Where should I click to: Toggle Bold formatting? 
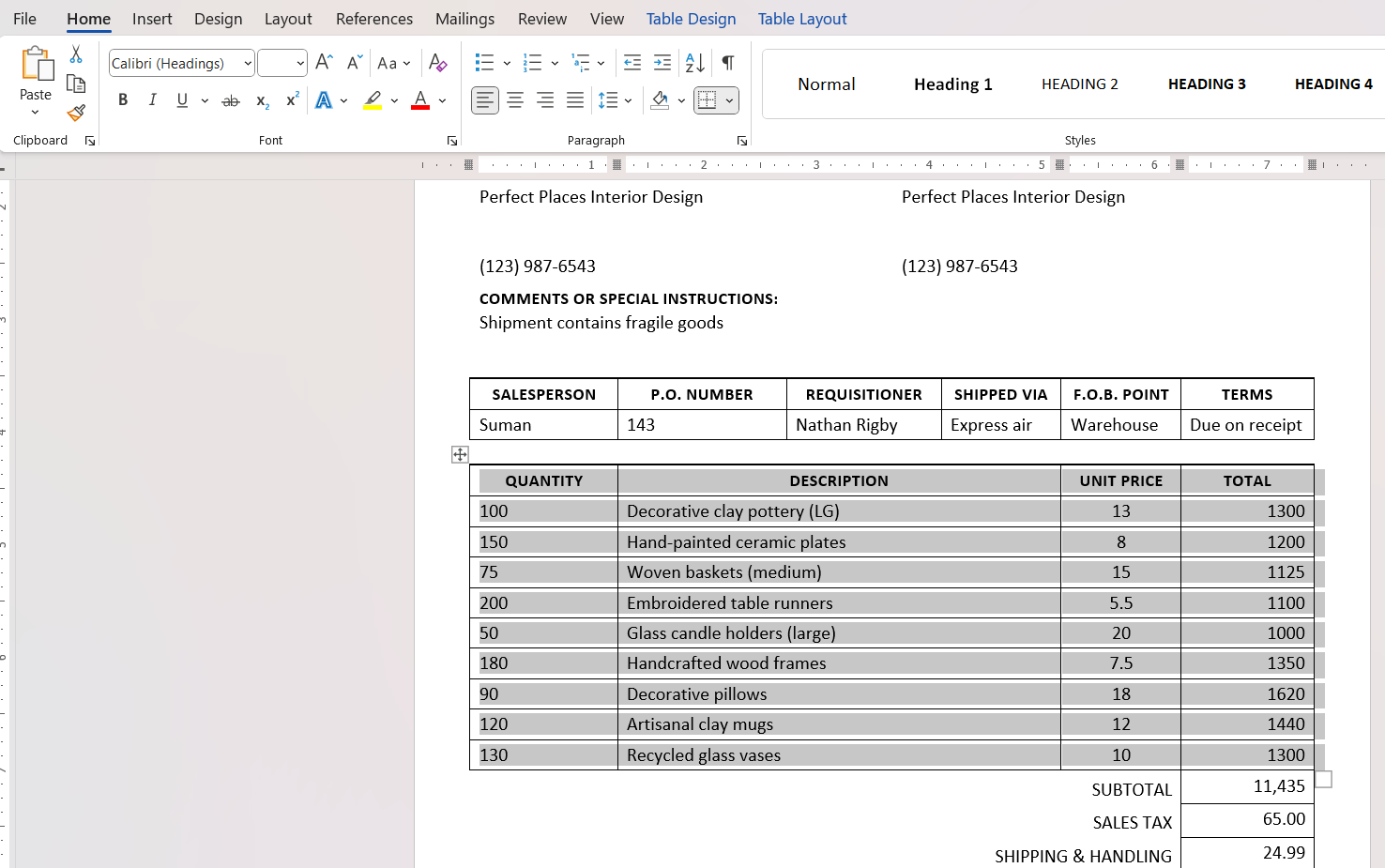point(123,100)
